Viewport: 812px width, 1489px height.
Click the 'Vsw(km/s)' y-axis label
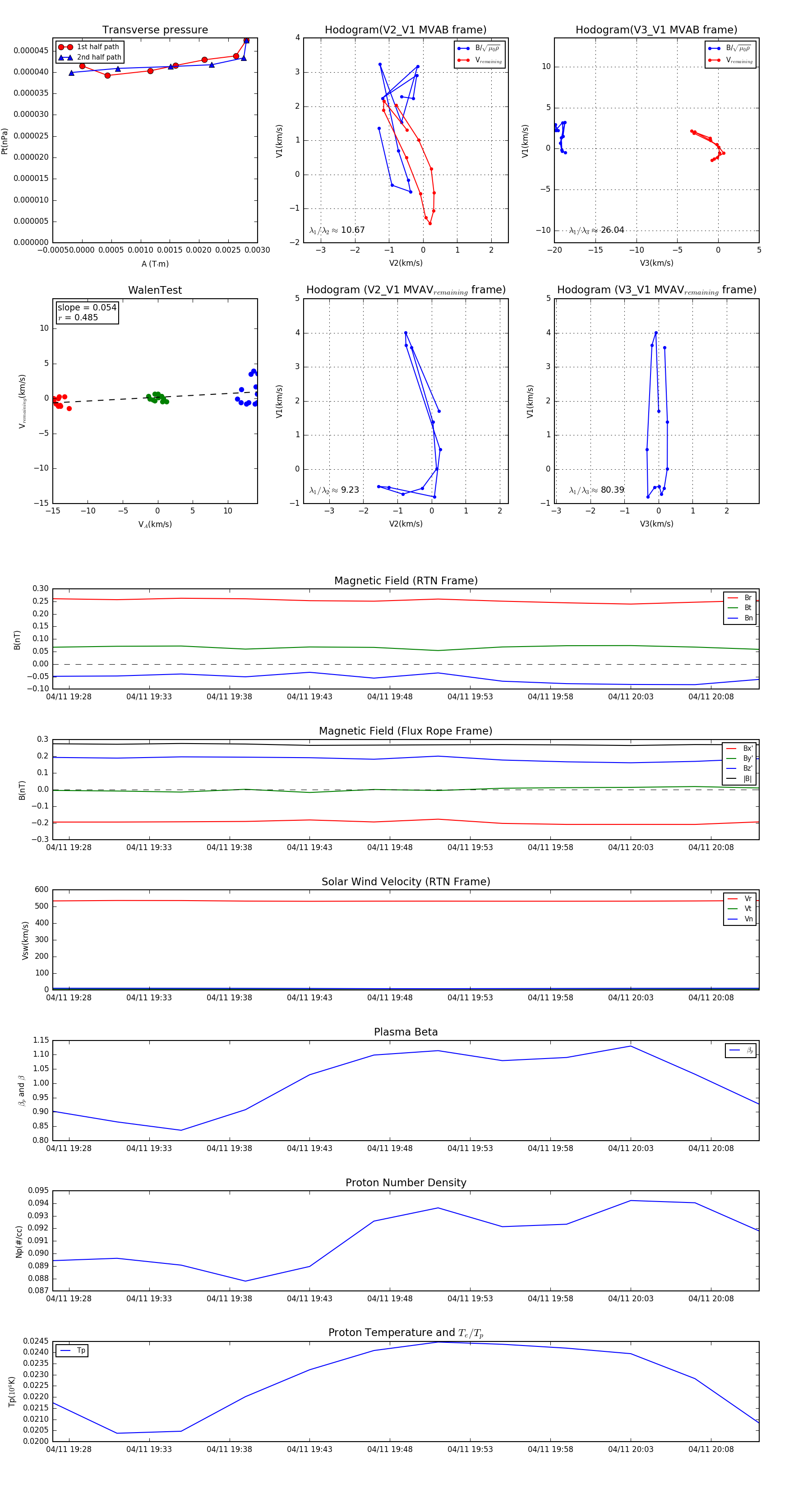pos(25,940)
